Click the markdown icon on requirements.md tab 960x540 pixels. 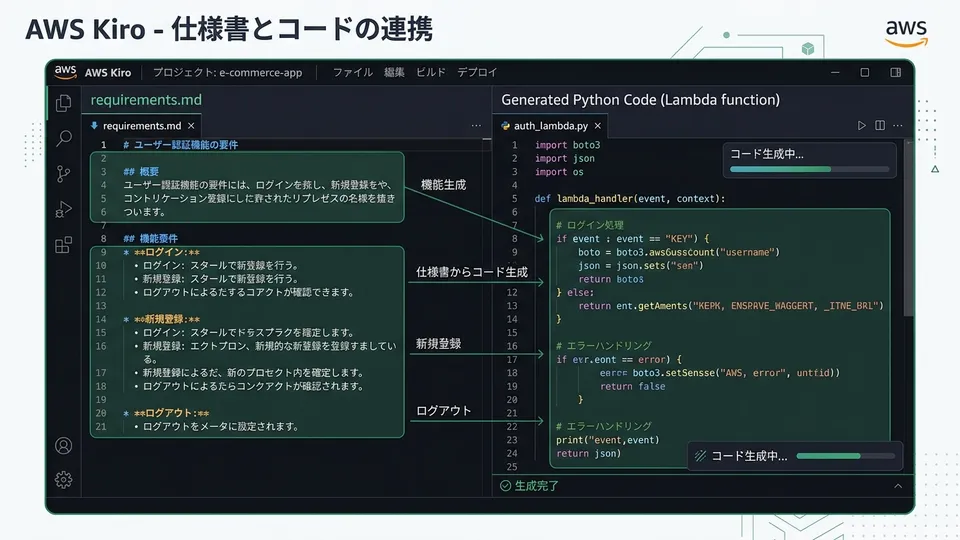(94, 126)
